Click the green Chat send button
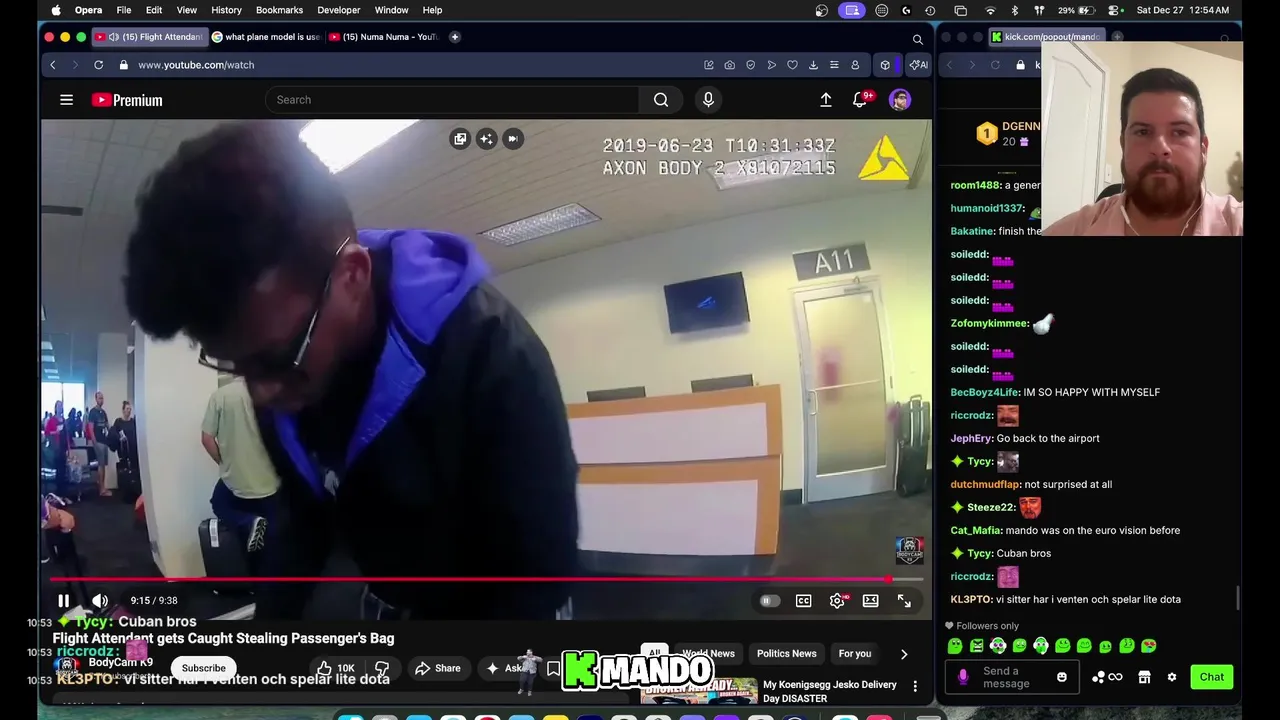The width and height of the screenshot is (1280, 720). tap(1211, 677)
